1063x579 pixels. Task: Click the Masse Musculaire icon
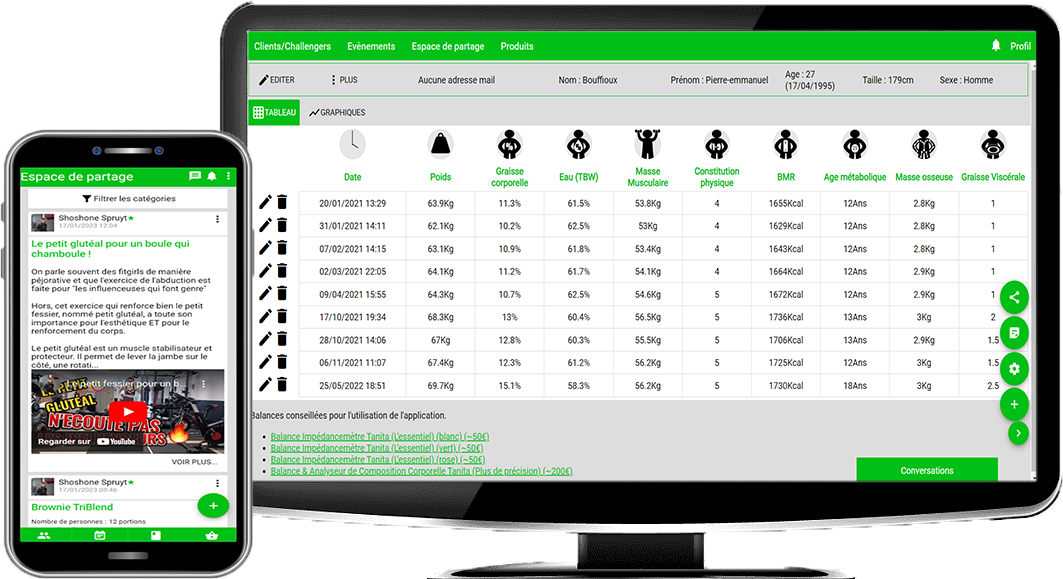647,144
